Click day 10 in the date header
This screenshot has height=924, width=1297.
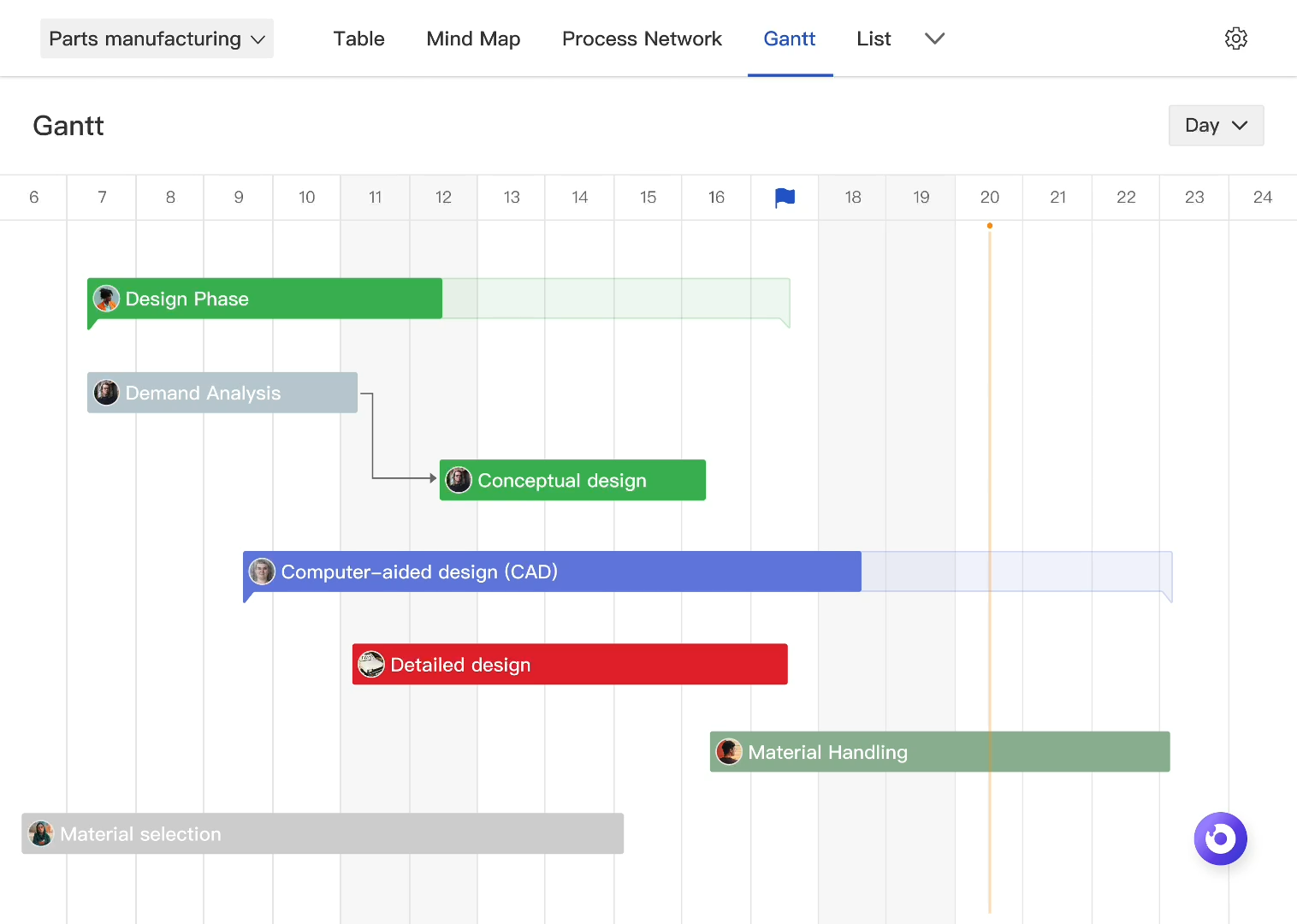coord(306,198)
